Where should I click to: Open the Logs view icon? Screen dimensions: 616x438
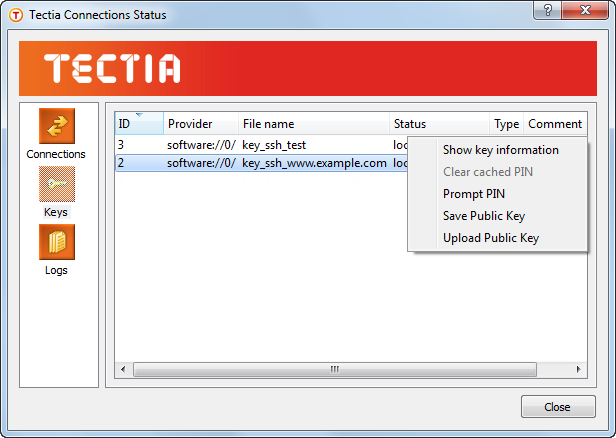pyautogui.click(x=57, y=242)
